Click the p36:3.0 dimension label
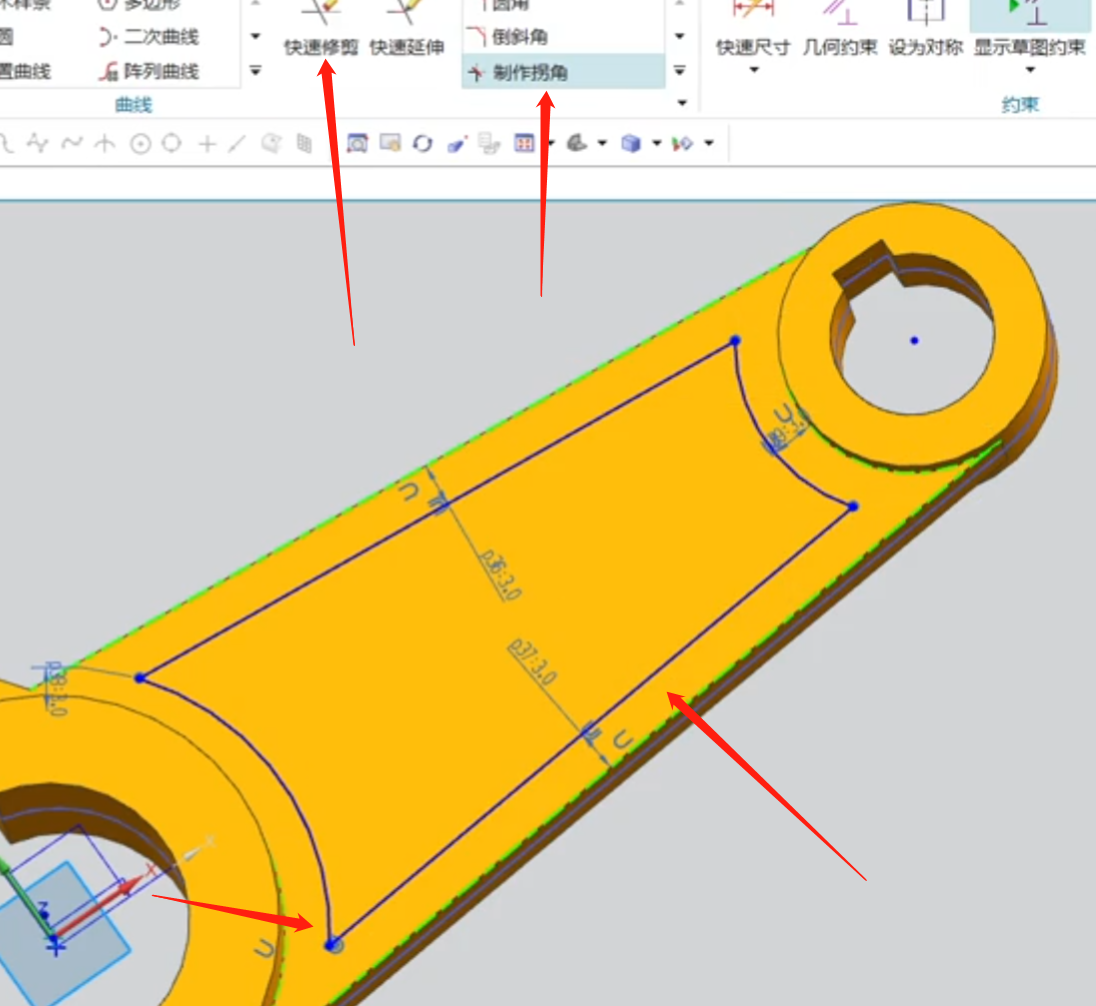This screenshot has width=1096, height=1006. point(500,575)
